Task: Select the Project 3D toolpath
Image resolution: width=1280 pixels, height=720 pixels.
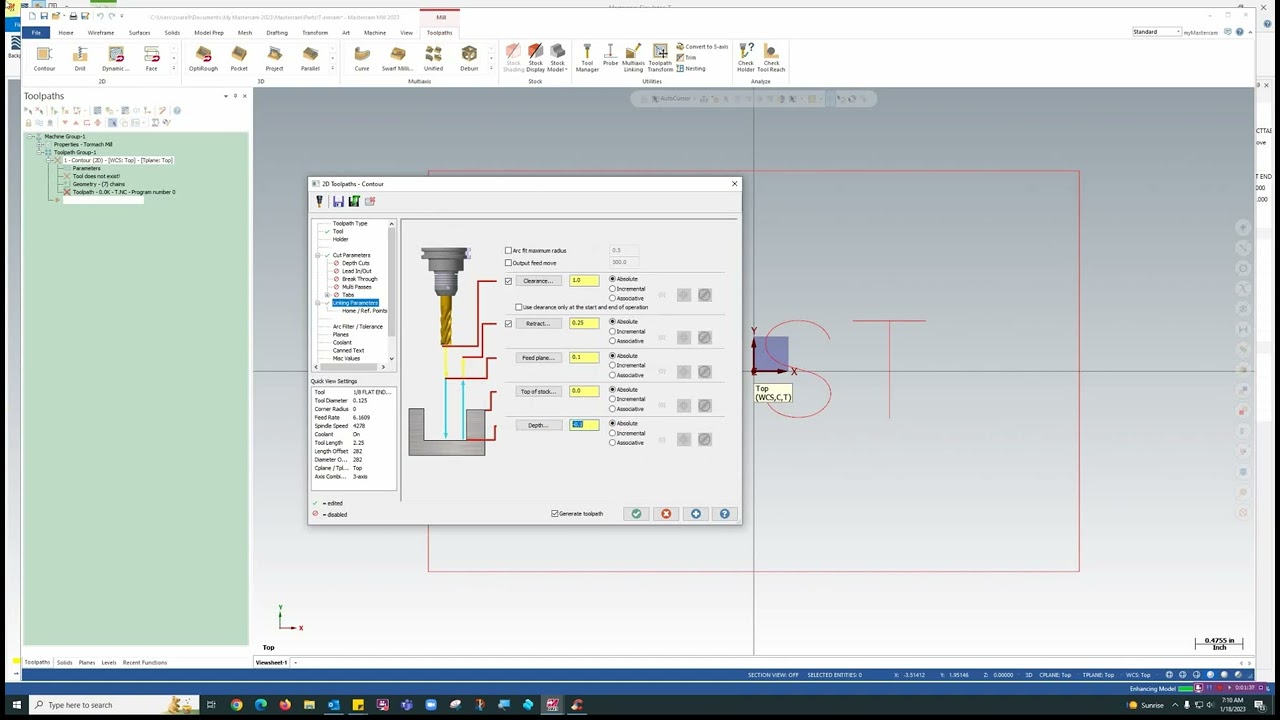Action: click(274, 58)
